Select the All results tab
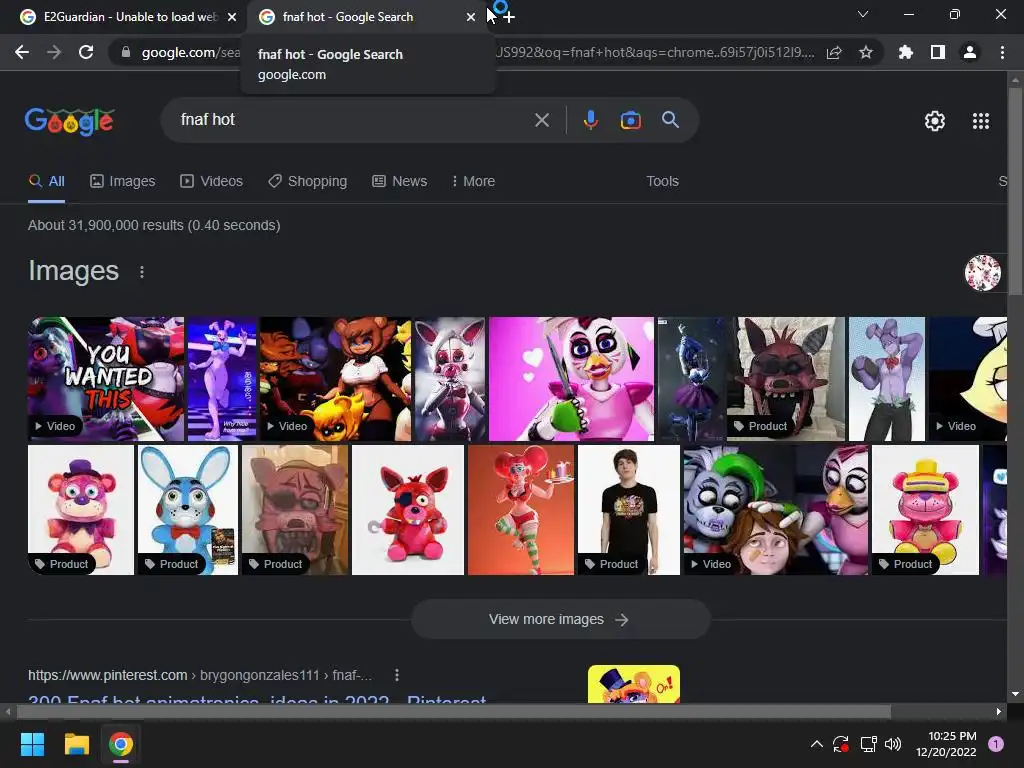Screen dimensions: 1024x768 46,182
